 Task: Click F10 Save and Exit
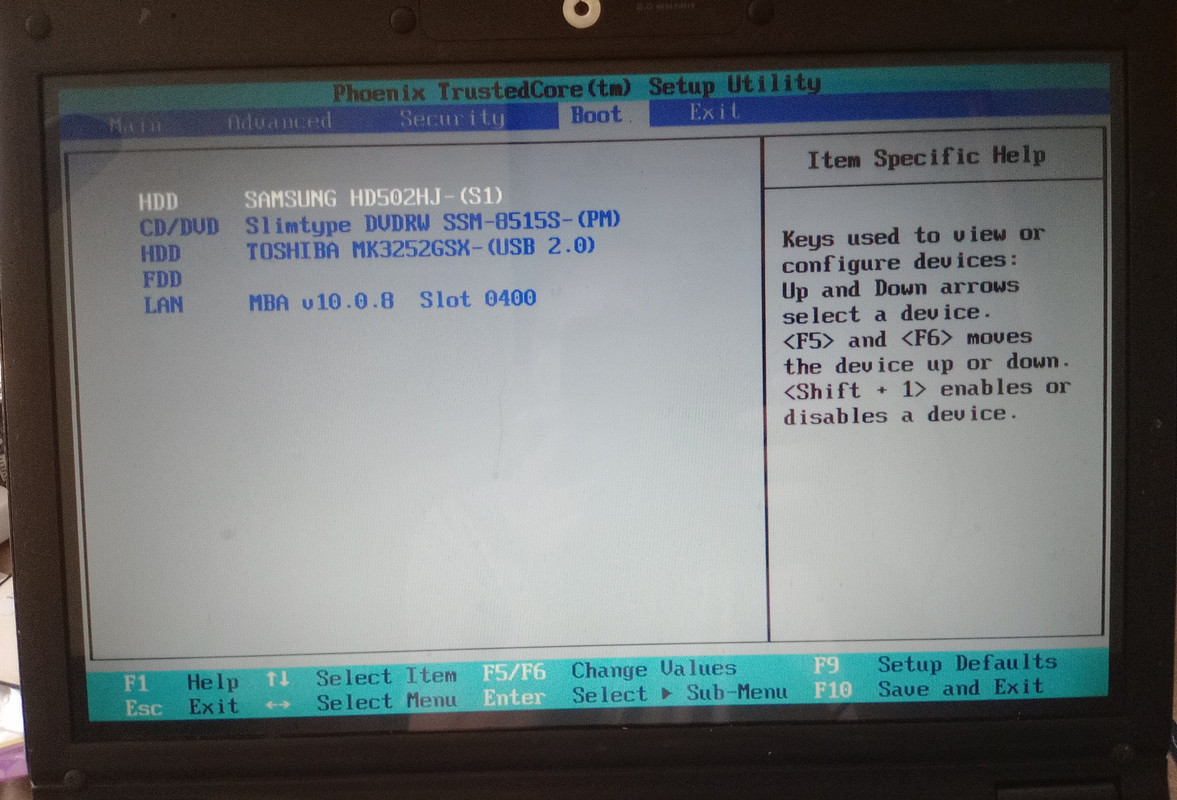coord(929,688)
